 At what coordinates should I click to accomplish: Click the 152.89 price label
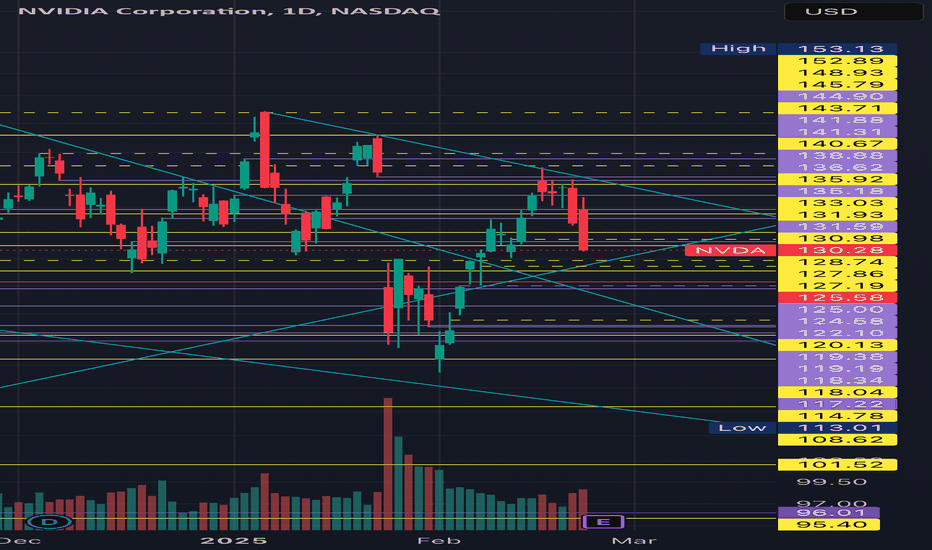pyautogui.click(x=837, y=61)
